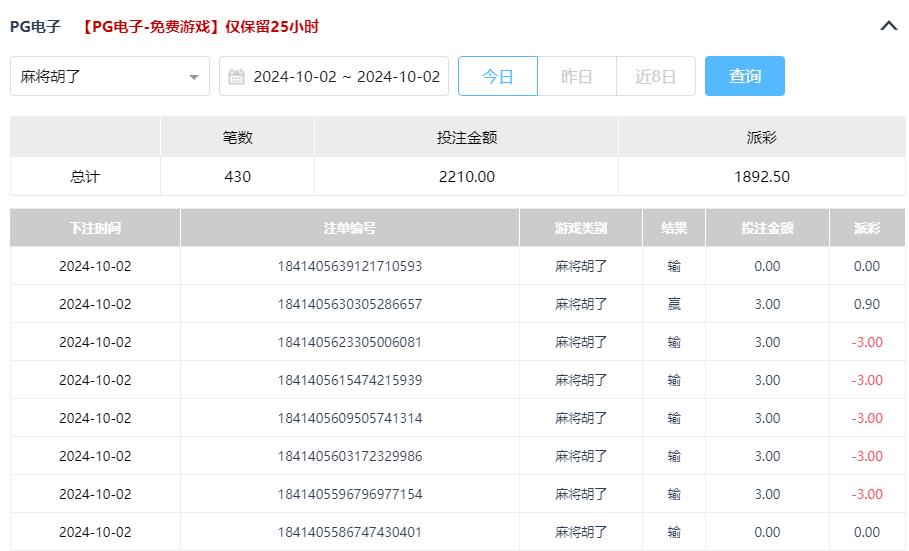Select the row with order 1841405609505741314
The image size is (909, 551).
(350, 418)
